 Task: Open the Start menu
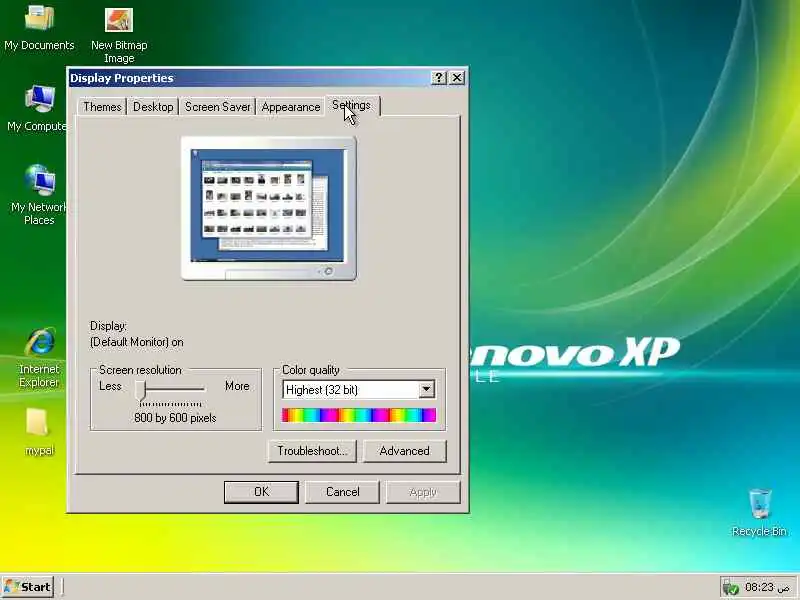coord(29,587)
